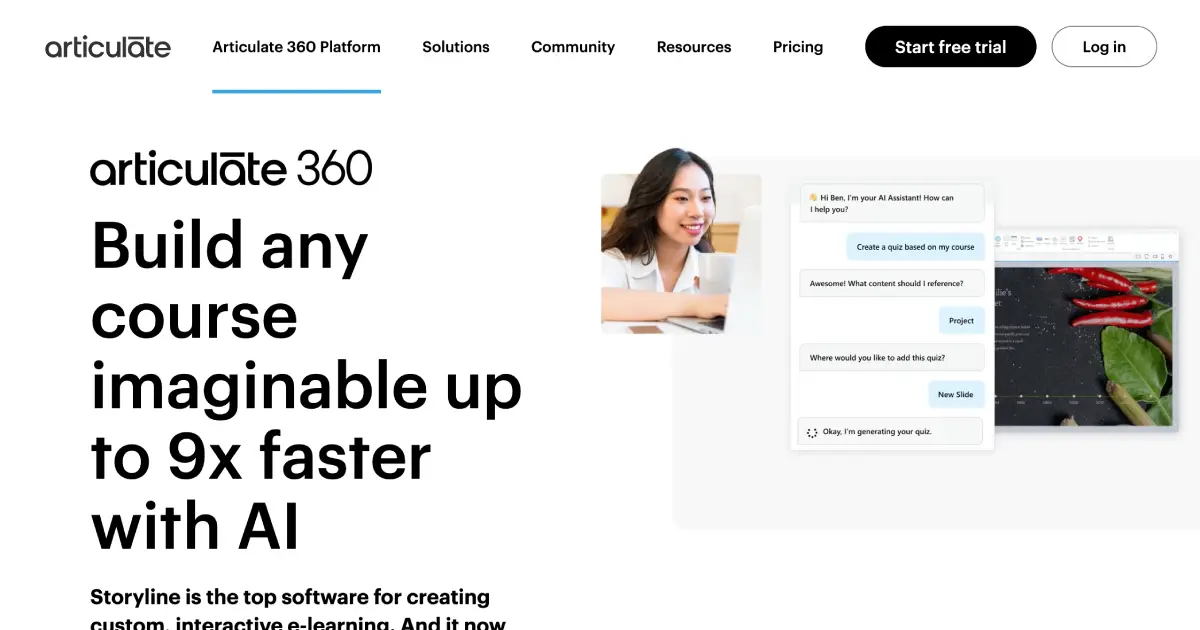
Task: Click the red pin icon in the mockup ribbon
Action: click(x=1080, y=240)
